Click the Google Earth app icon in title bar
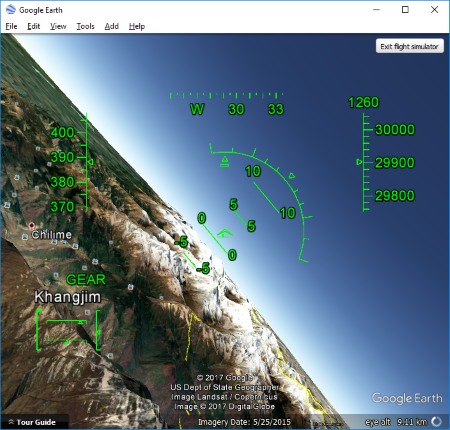 tap(11, 10)
